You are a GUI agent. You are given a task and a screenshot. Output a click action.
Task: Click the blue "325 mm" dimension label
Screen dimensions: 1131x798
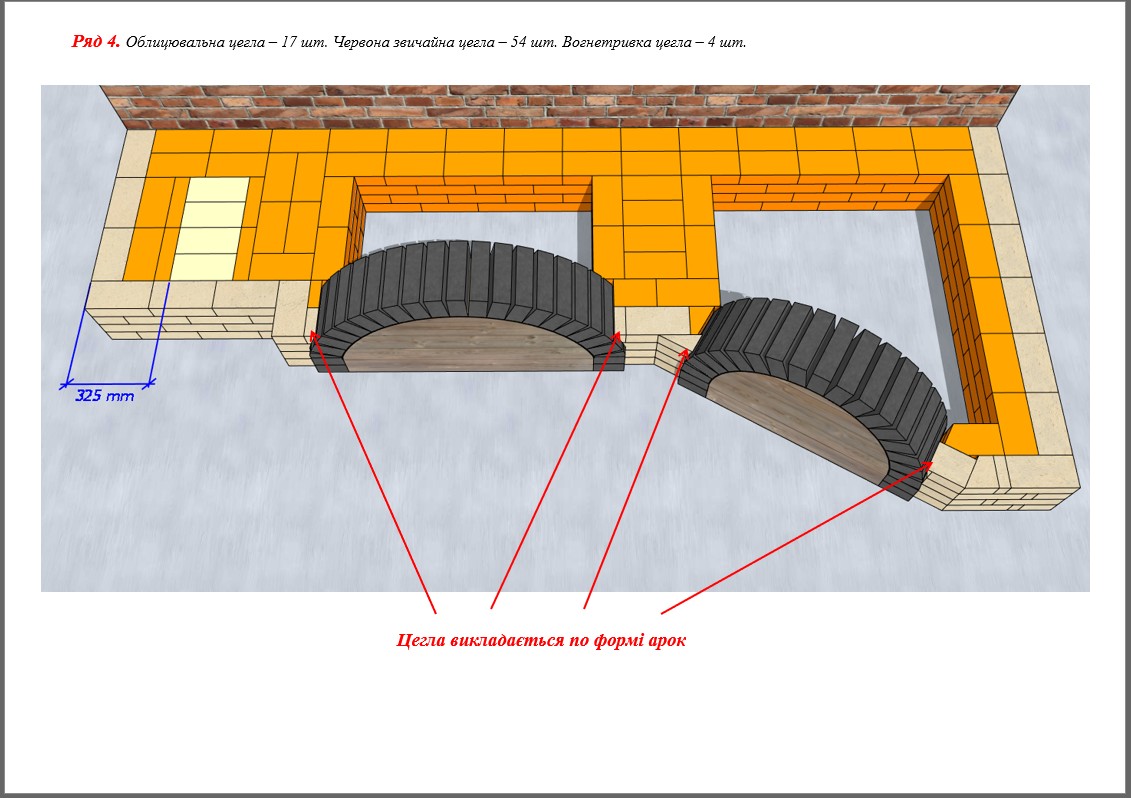pyautogui.click(x=105, y=396)
